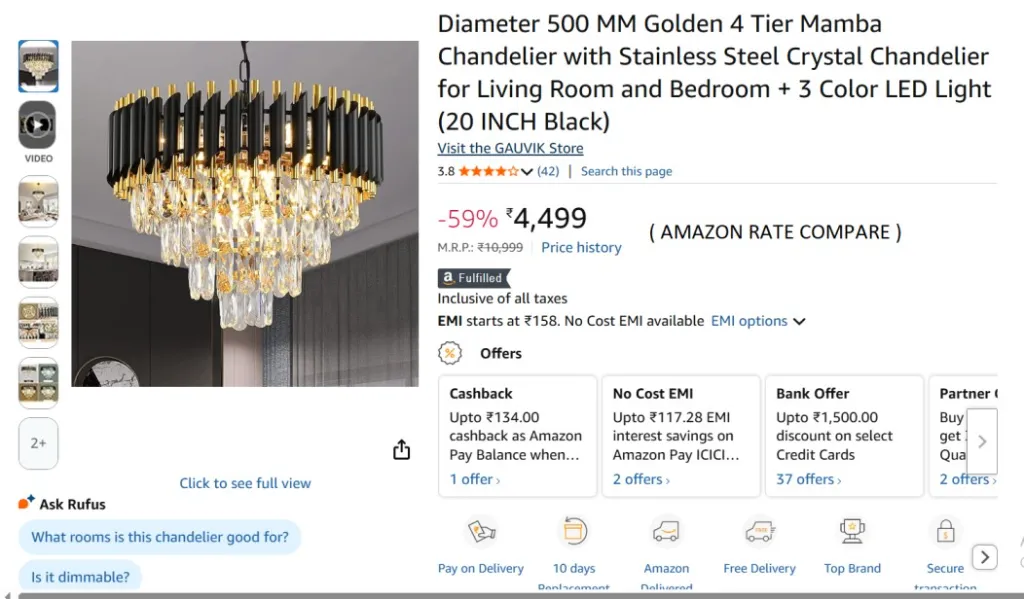Open the 1 offer Cashback link
The image size is (1024, 599).
[x=474, y=479]
